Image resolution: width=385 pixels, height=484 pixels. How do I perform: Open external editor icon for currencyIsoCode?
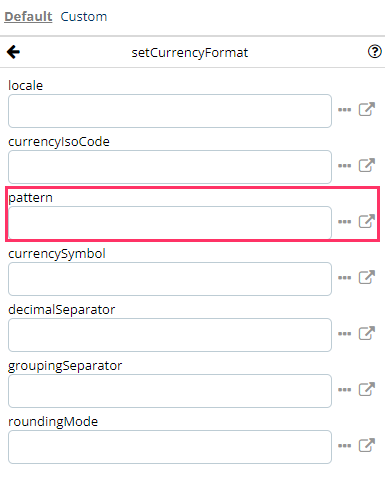[367, 165]
